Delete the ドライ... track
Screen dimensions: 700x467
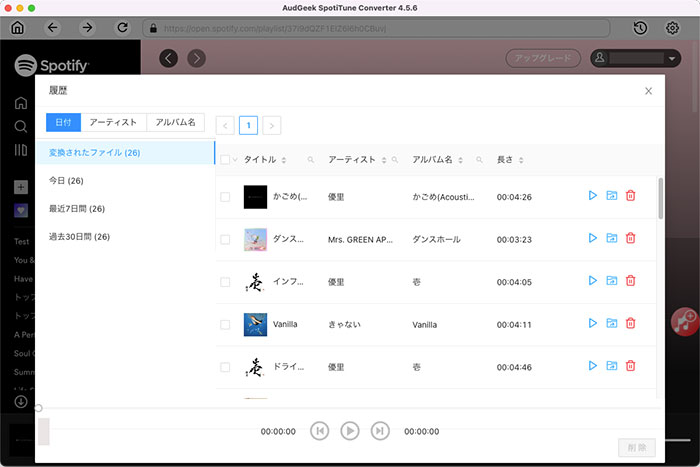coord(630,366)
